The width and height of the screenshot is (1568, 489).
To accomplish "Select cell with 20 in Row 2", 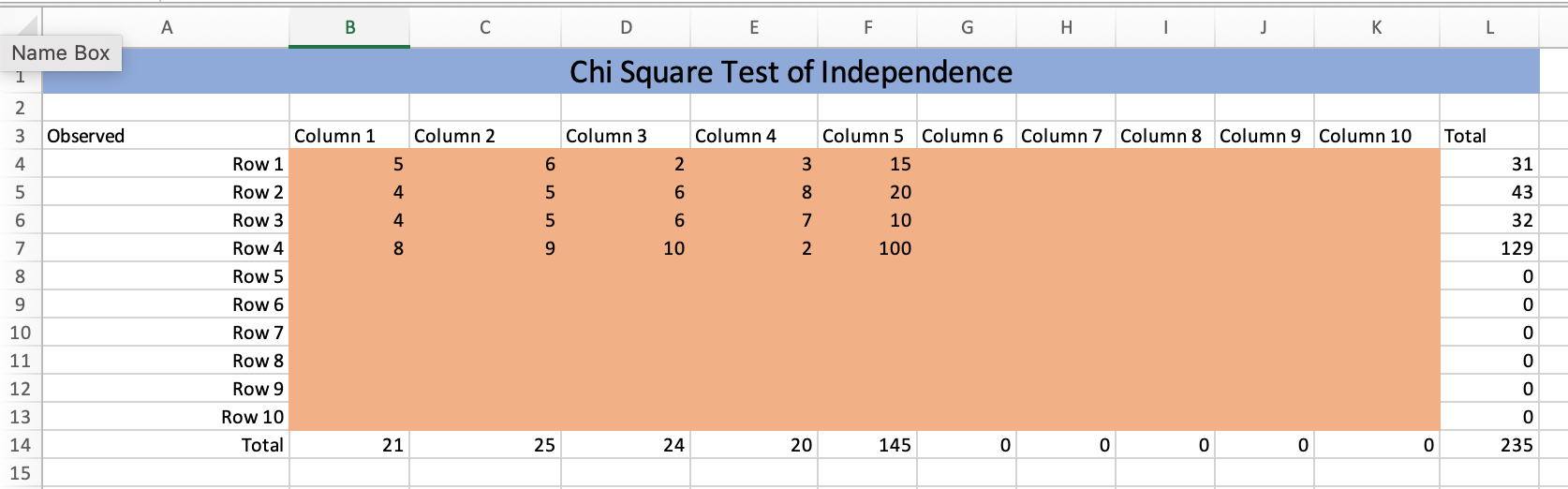I will click(x=867, y=192).
